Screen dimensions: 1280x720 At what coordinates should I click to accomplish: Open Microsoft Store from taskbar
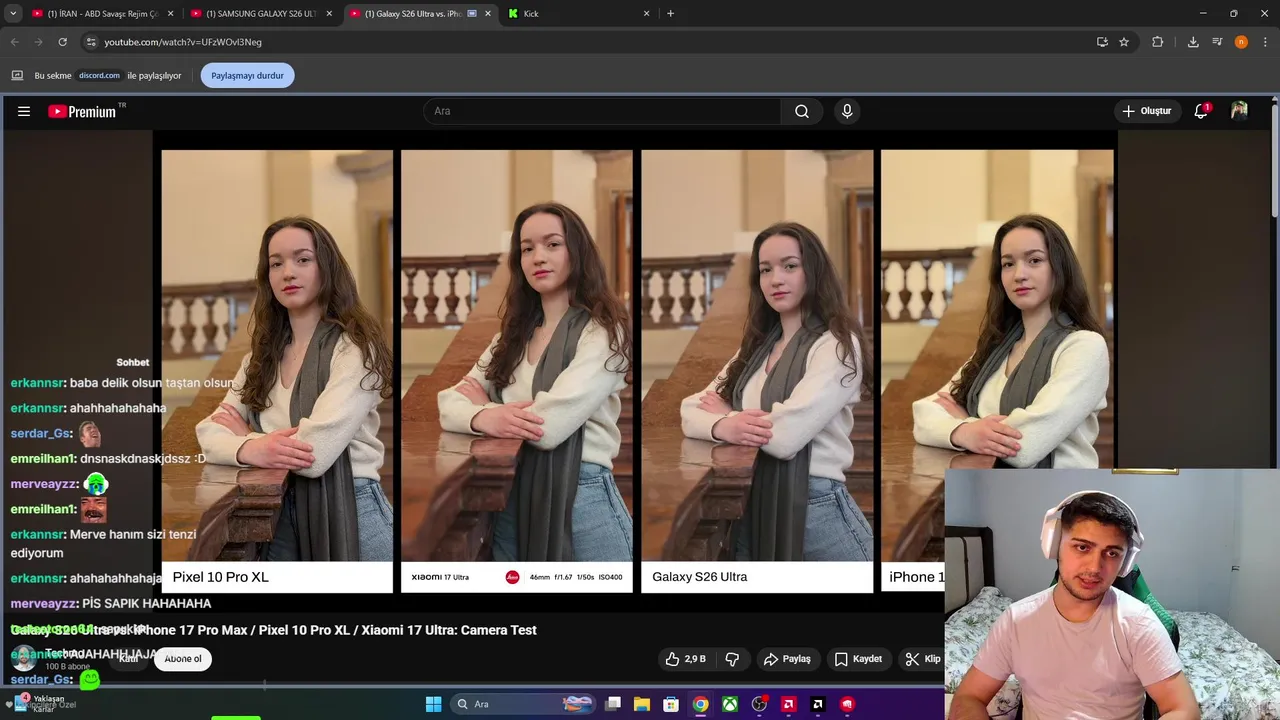(671, 704)
